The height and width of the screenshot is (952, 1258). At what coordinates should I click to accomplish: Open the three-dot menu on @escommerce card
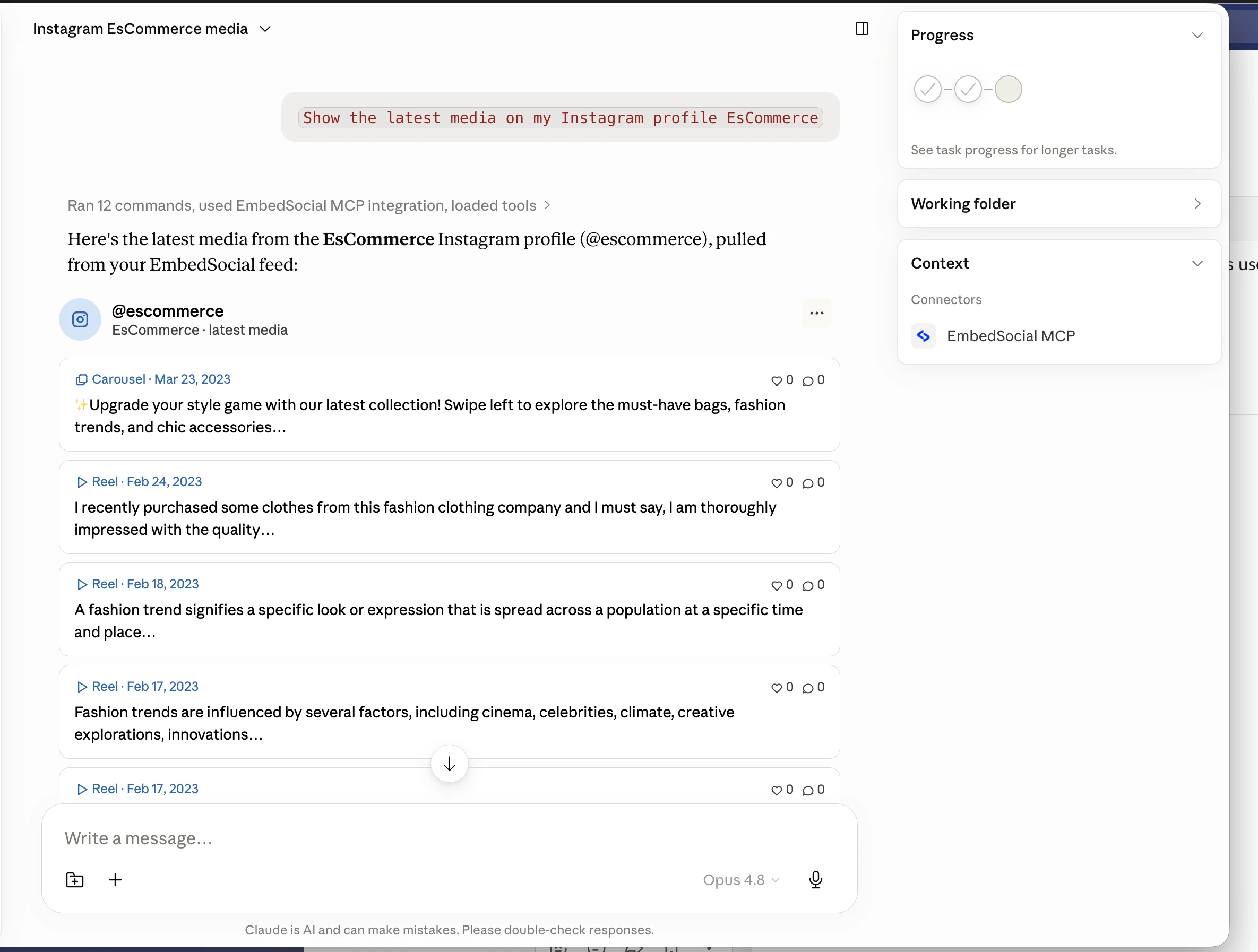(817, 313)
